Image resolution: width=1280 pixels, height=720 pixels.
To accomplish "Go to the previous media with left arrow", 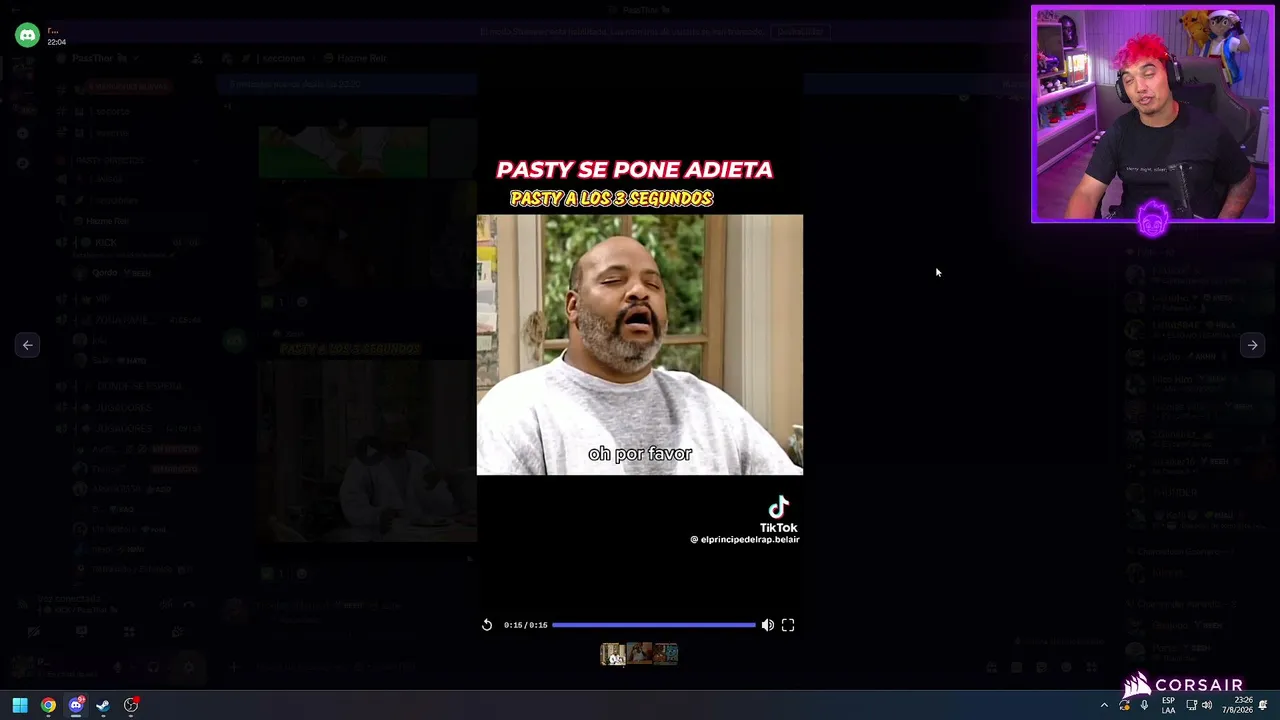I will (x=28, y=345).
